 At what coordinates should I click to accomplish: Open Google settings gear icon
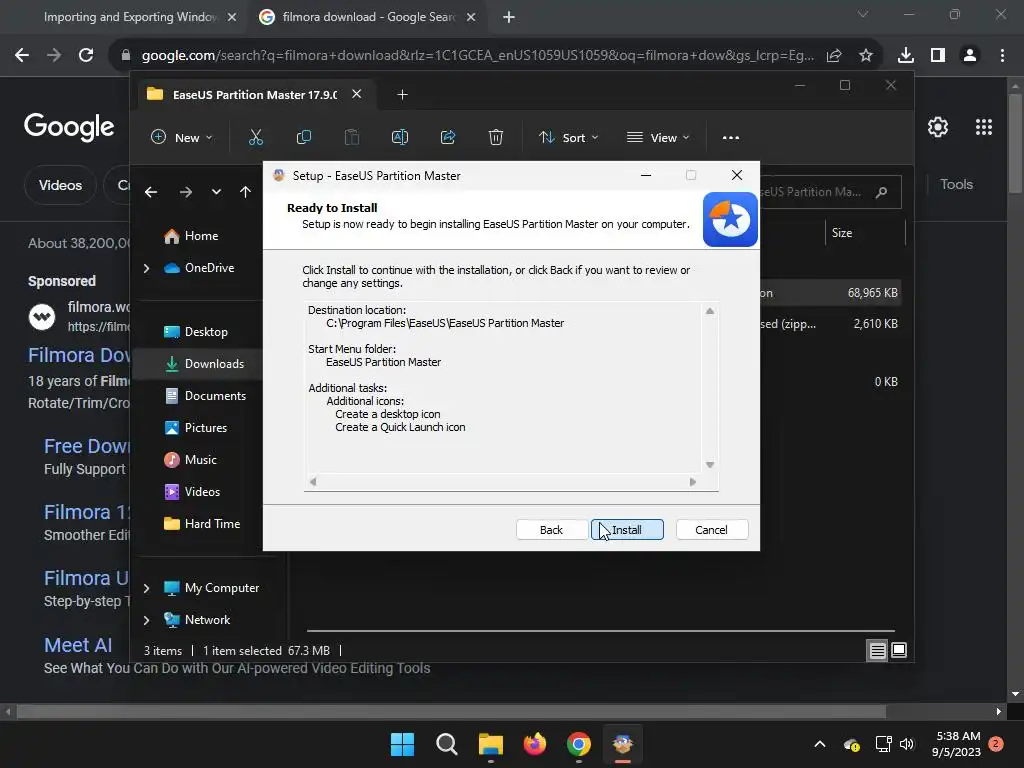pyautogui.click(x=938, y=127)
